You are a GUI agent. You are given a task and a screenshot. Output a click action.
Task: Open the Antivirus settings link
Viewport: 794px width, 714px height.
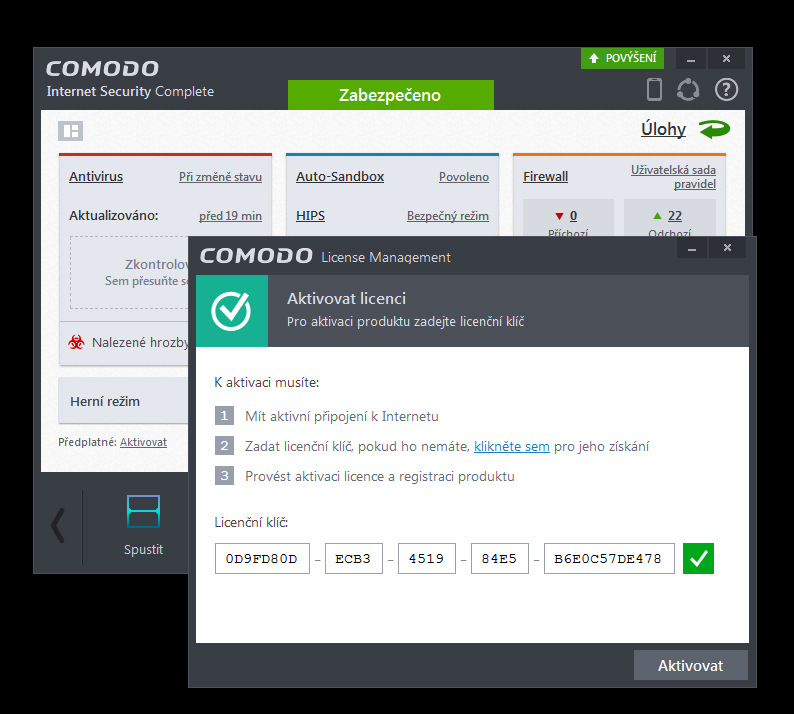tap(96, 176)
